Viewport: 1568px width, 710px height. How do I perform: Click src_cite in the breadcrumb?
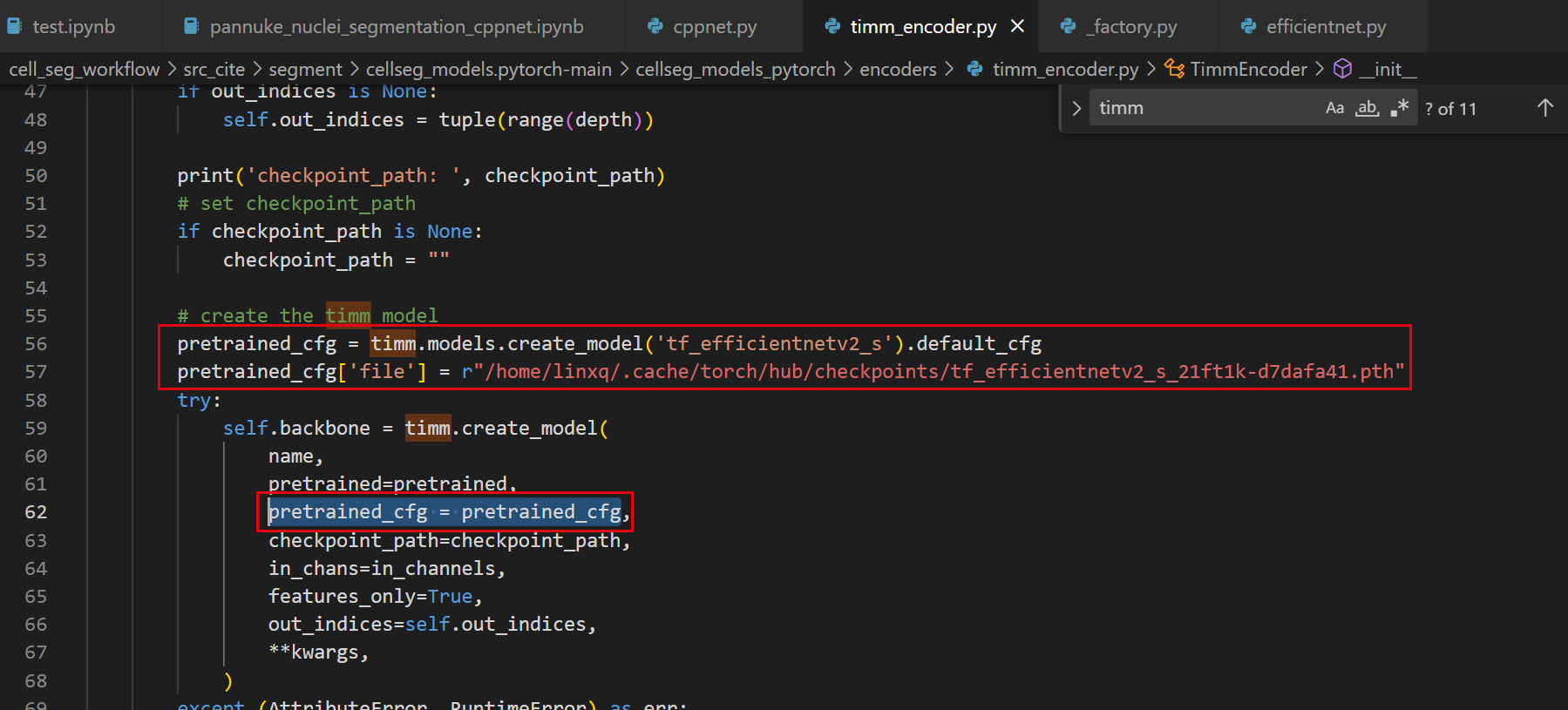tap(214, 69)
